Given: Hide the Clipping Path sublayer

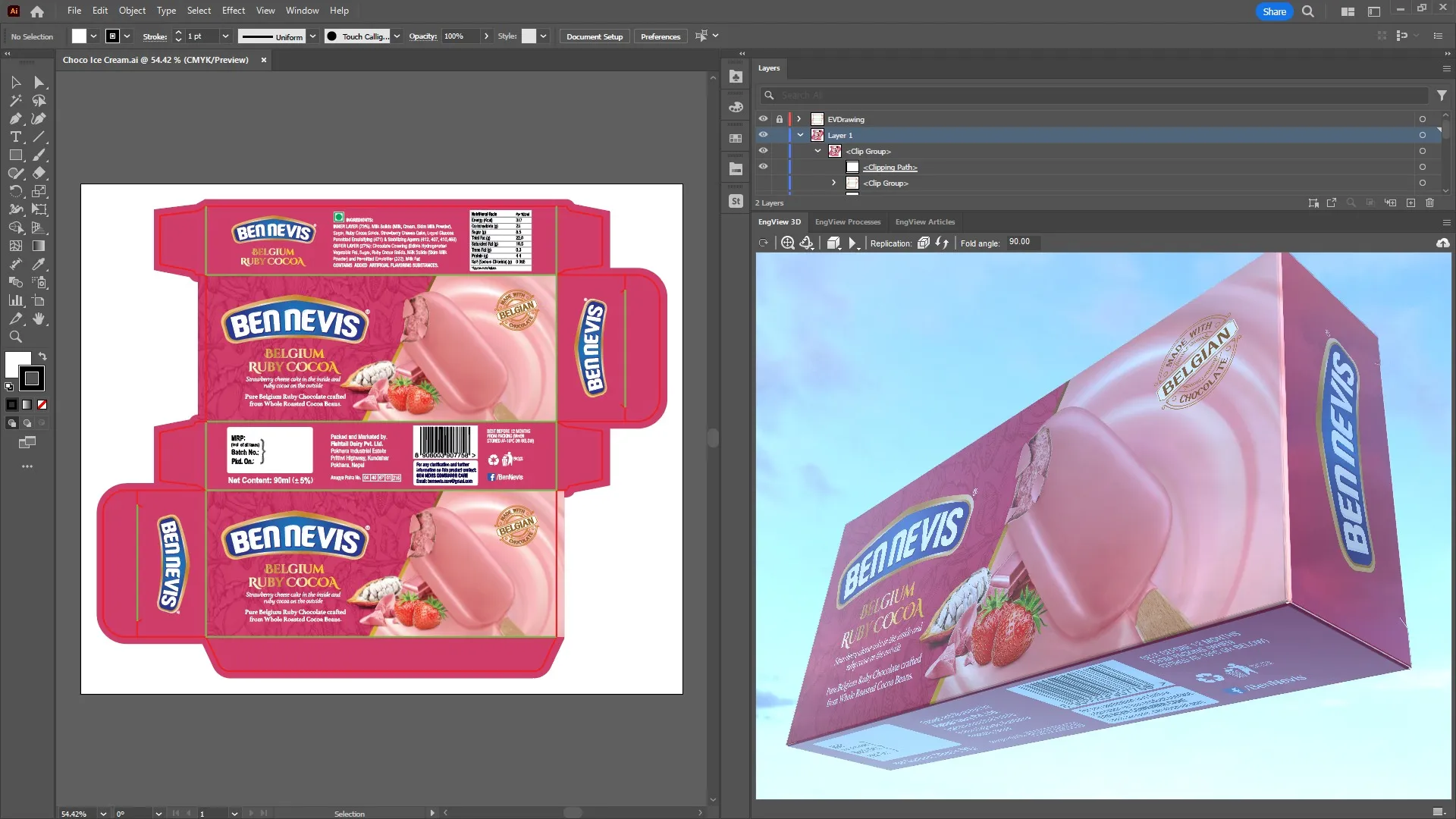Looking at the screenshot, I should point(763,167).
